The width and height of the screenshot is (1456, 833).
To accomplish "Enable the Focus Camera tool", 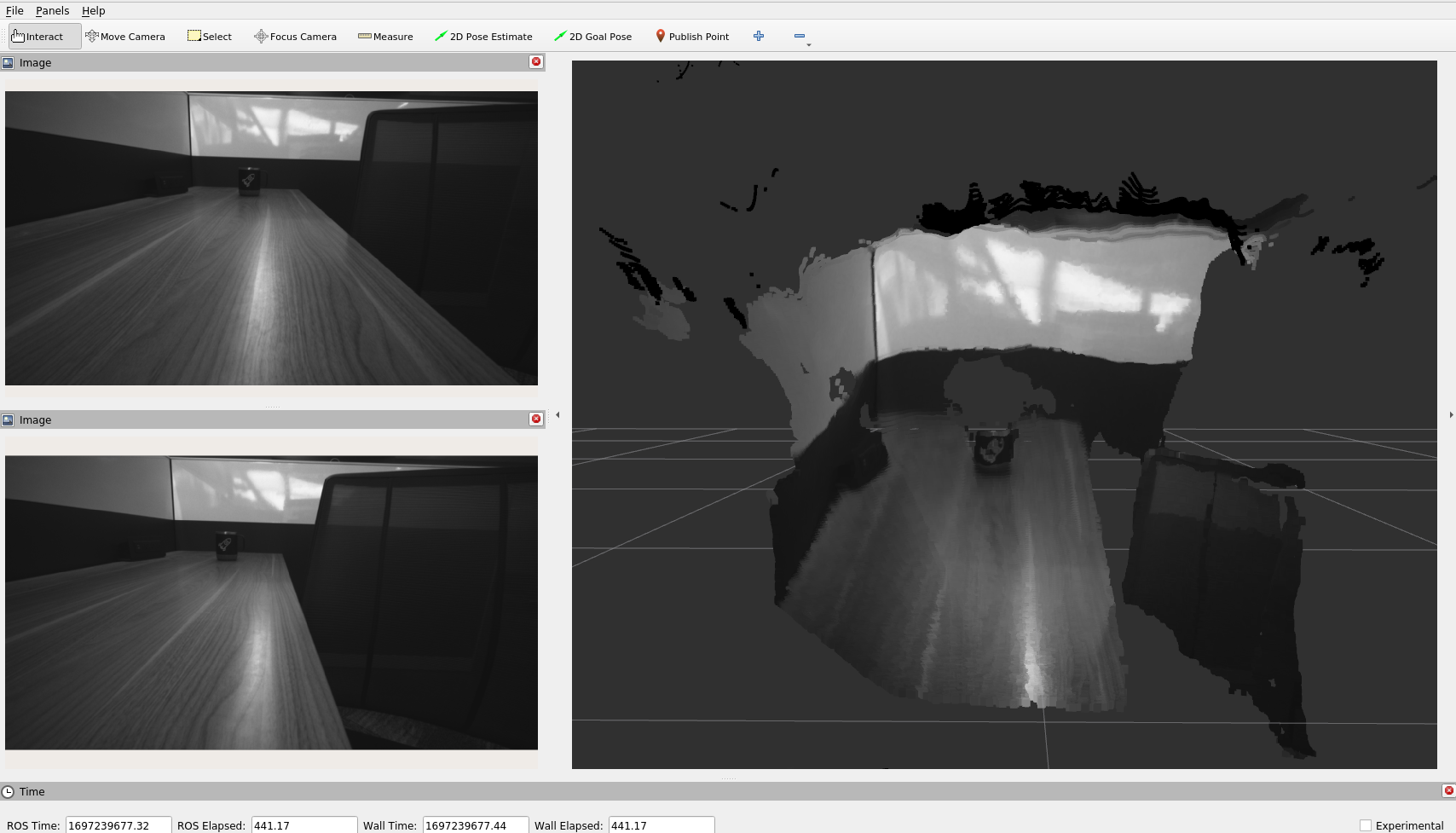I will coord(295,37).
